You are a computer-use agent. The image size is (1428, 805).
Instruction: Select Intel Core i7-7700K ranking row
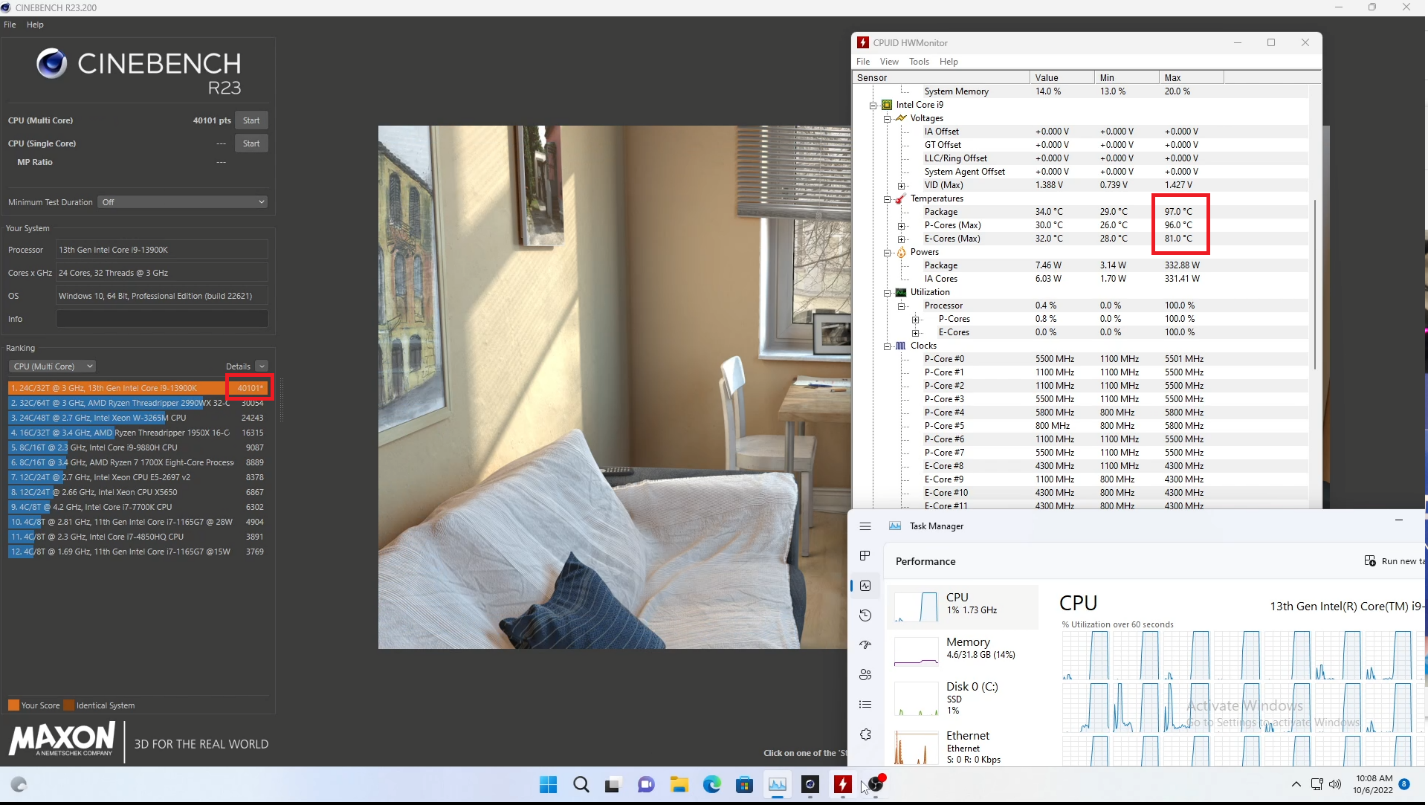tap(137, 507)
